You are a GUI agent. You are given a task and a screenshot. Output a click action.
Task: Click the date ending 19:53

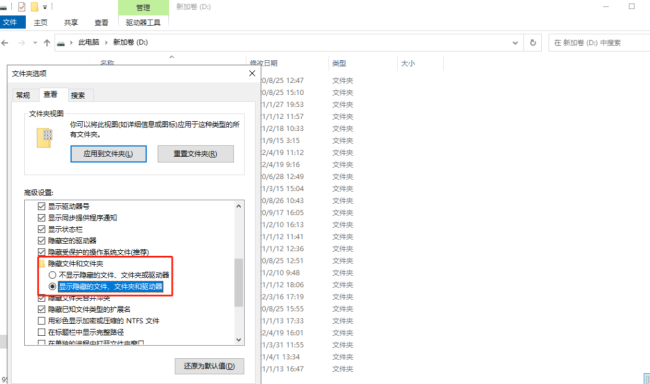(283, 105)
